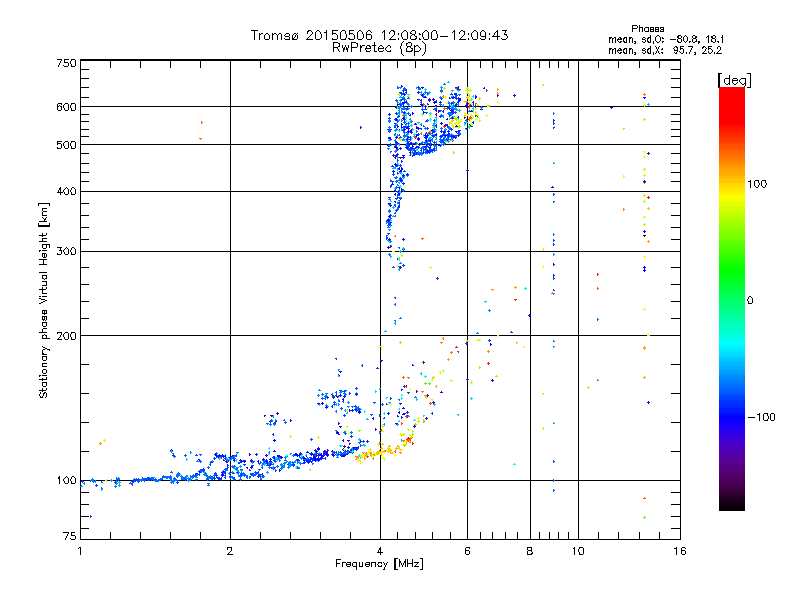Click y-axis tick label '500'
The image size is (800, 600).
(x=67, y=145)
